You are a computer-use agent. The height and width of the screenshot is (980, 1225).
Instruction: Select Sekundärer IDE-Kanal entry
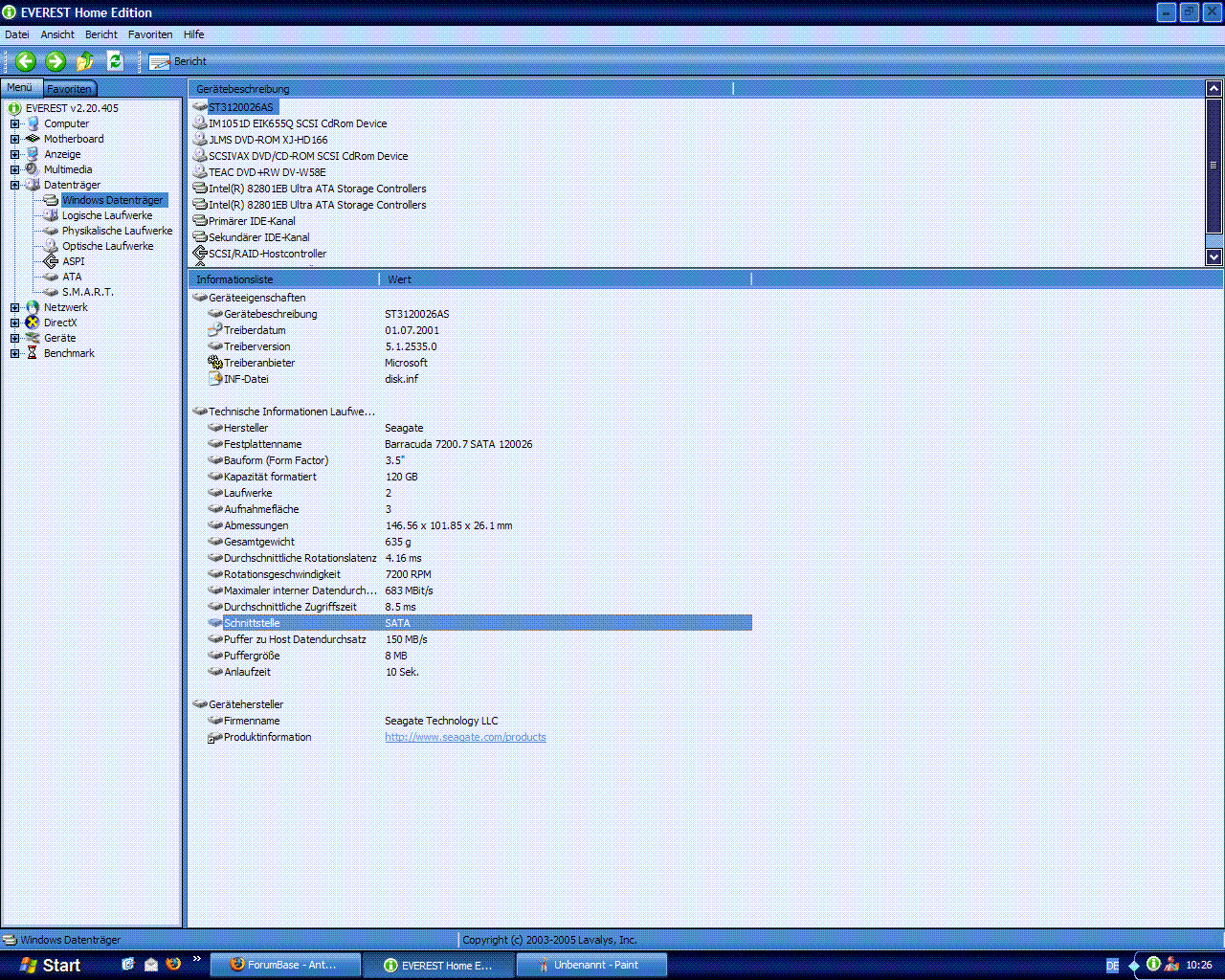[258, 237]
